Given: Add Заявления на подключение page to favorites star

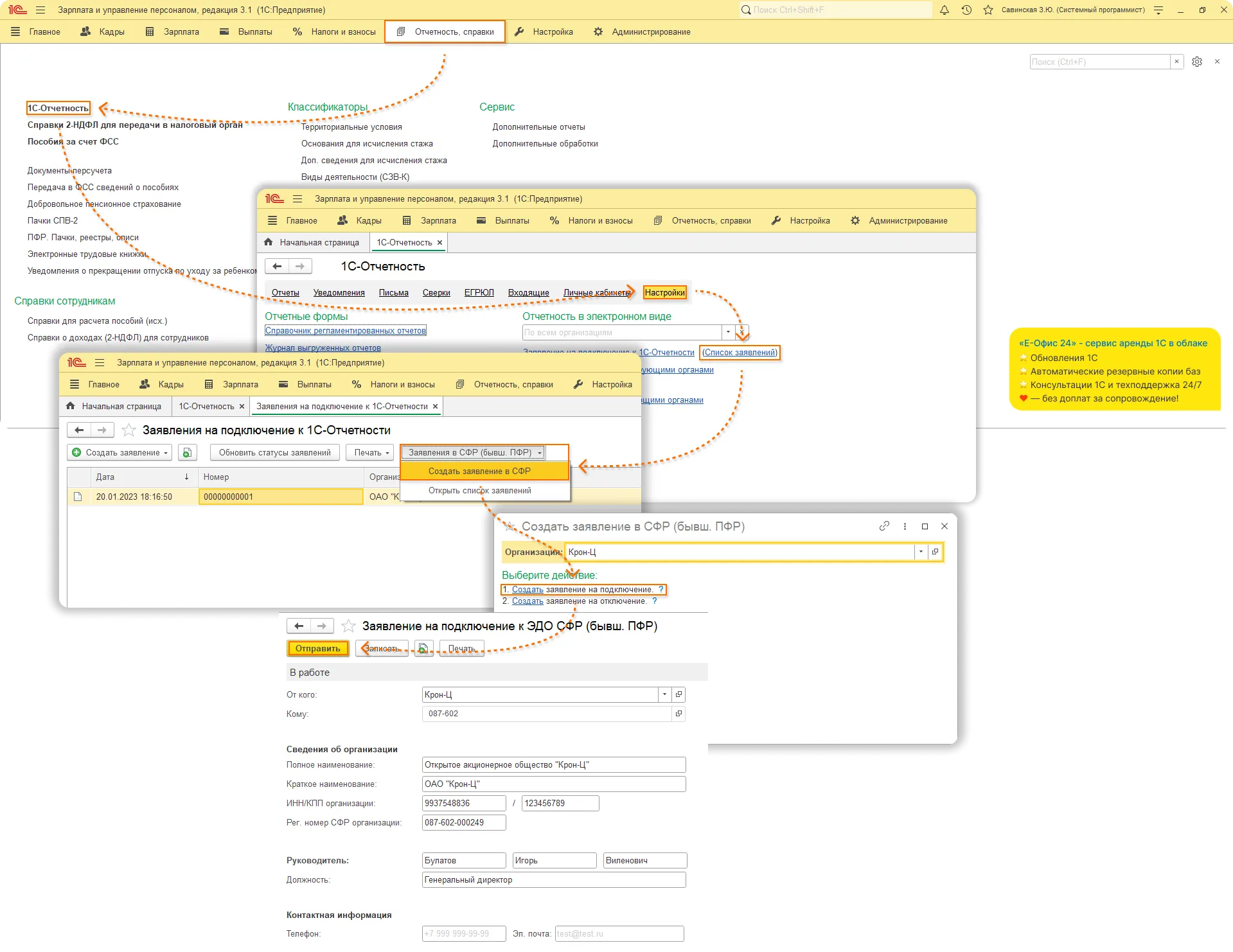Looking at the screenshot, I should (129, 430).
